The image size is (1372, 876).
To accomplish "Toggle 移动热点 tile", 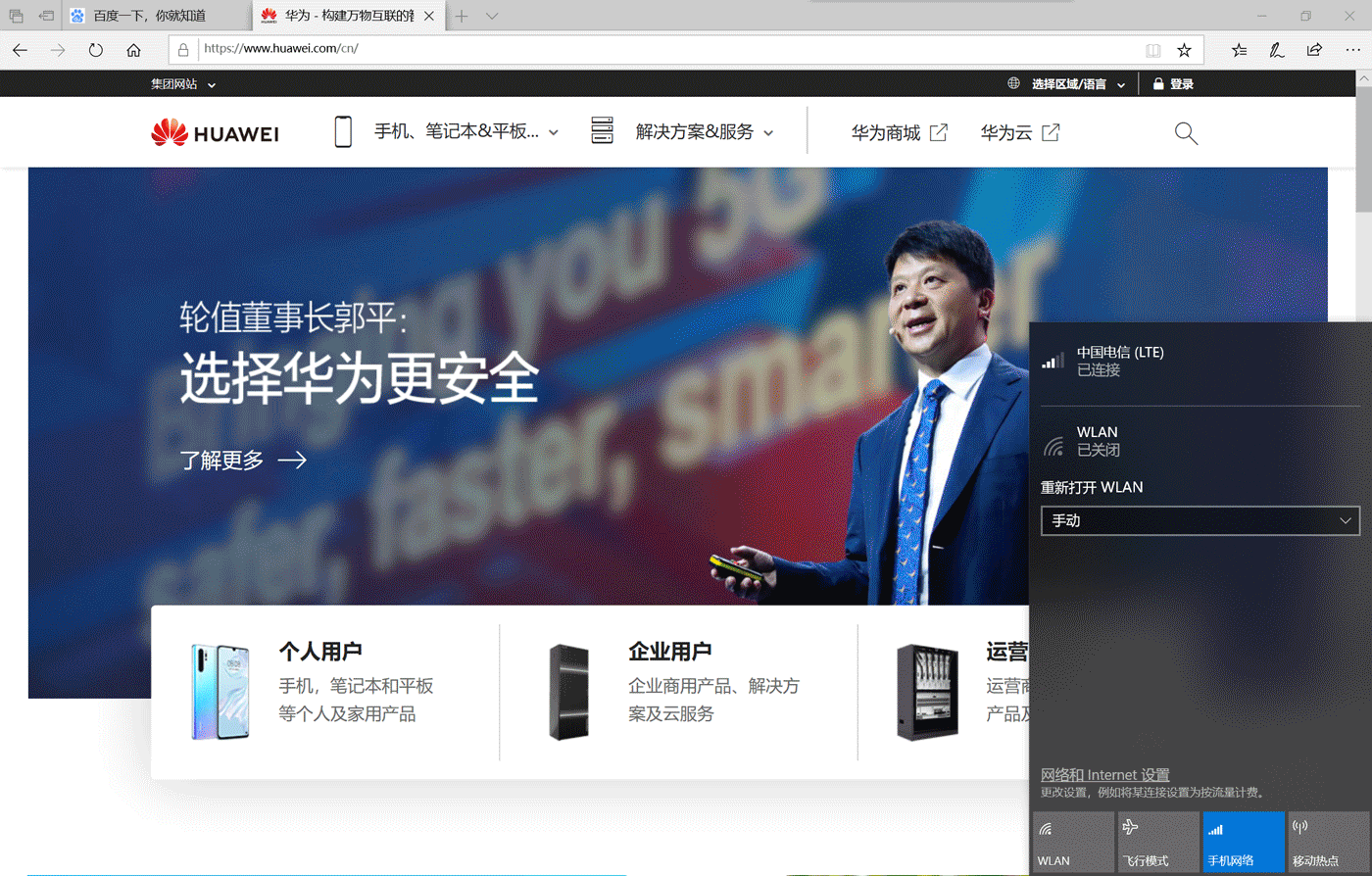I will coord(1328,842).
